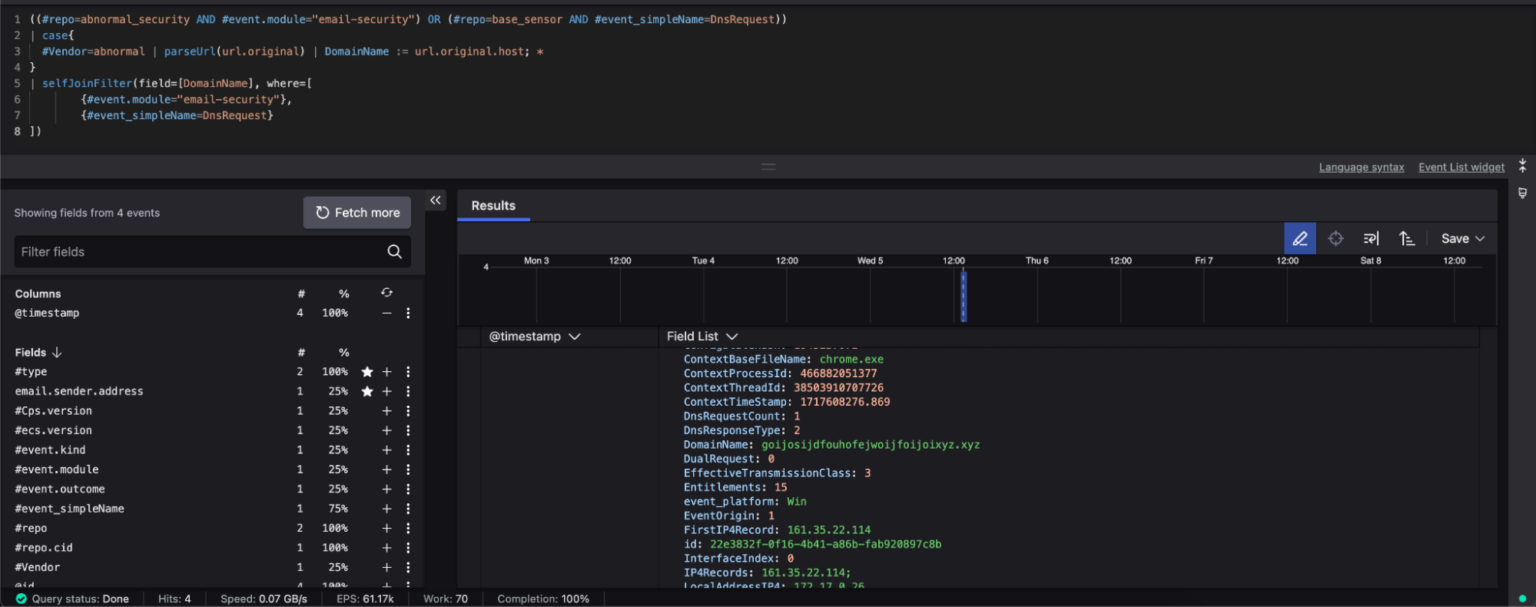Click the collapse editor arrows icon at top right
The width and height of the screenshot is (1536, 607).
1523,166
